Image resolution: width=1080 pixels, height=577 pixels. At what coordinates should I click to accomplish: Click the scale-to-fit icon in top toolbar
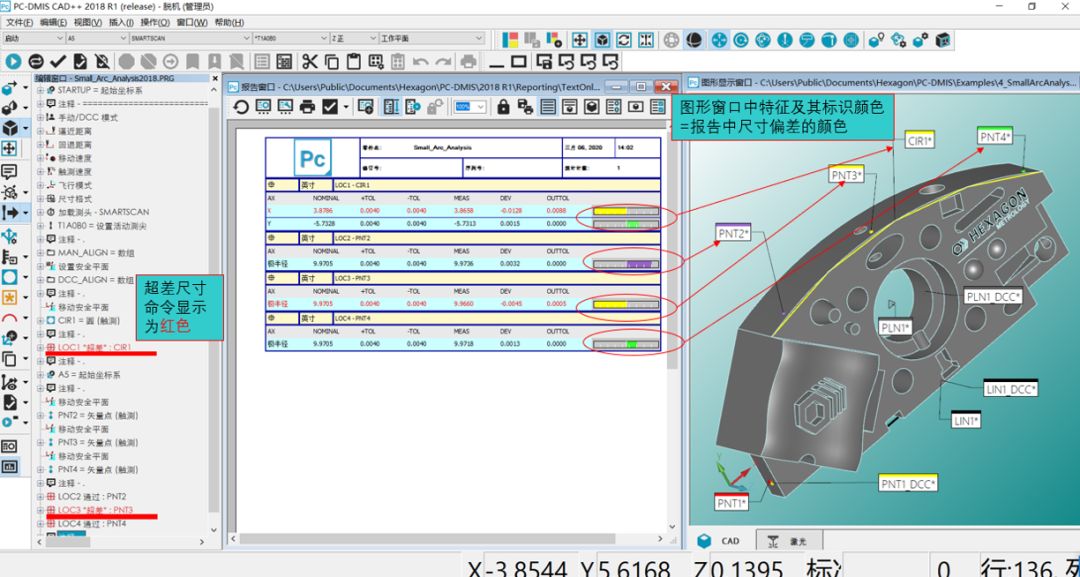pyautogui.click(x=645, y=40)
